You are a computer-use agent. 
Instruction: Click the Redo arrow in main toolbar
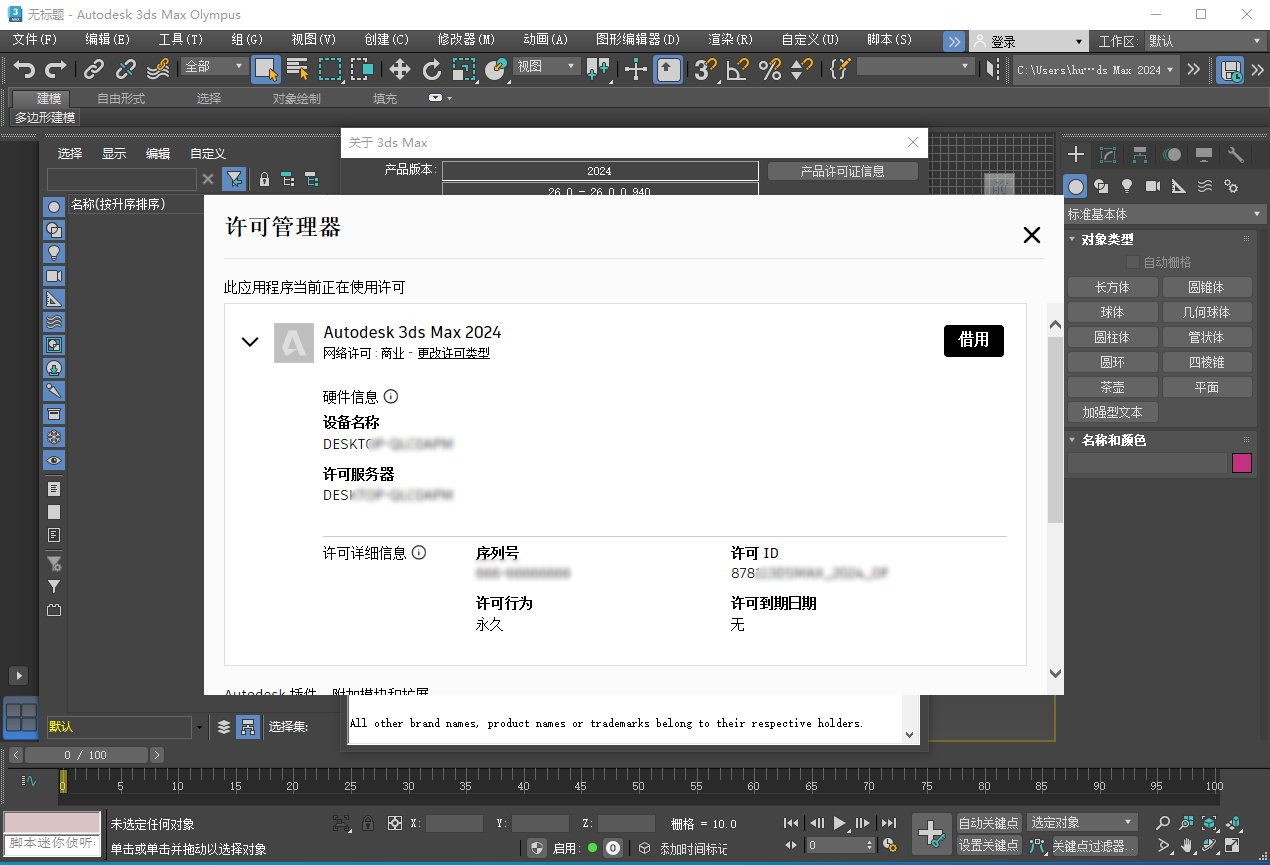tap(56, 69)
